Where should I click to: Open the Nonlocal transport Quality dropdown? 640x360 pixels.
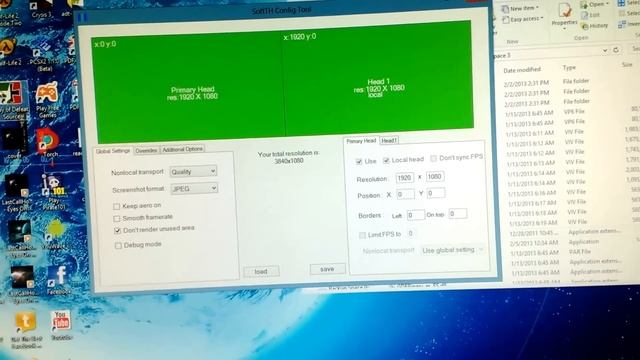(x=193, y=171)
